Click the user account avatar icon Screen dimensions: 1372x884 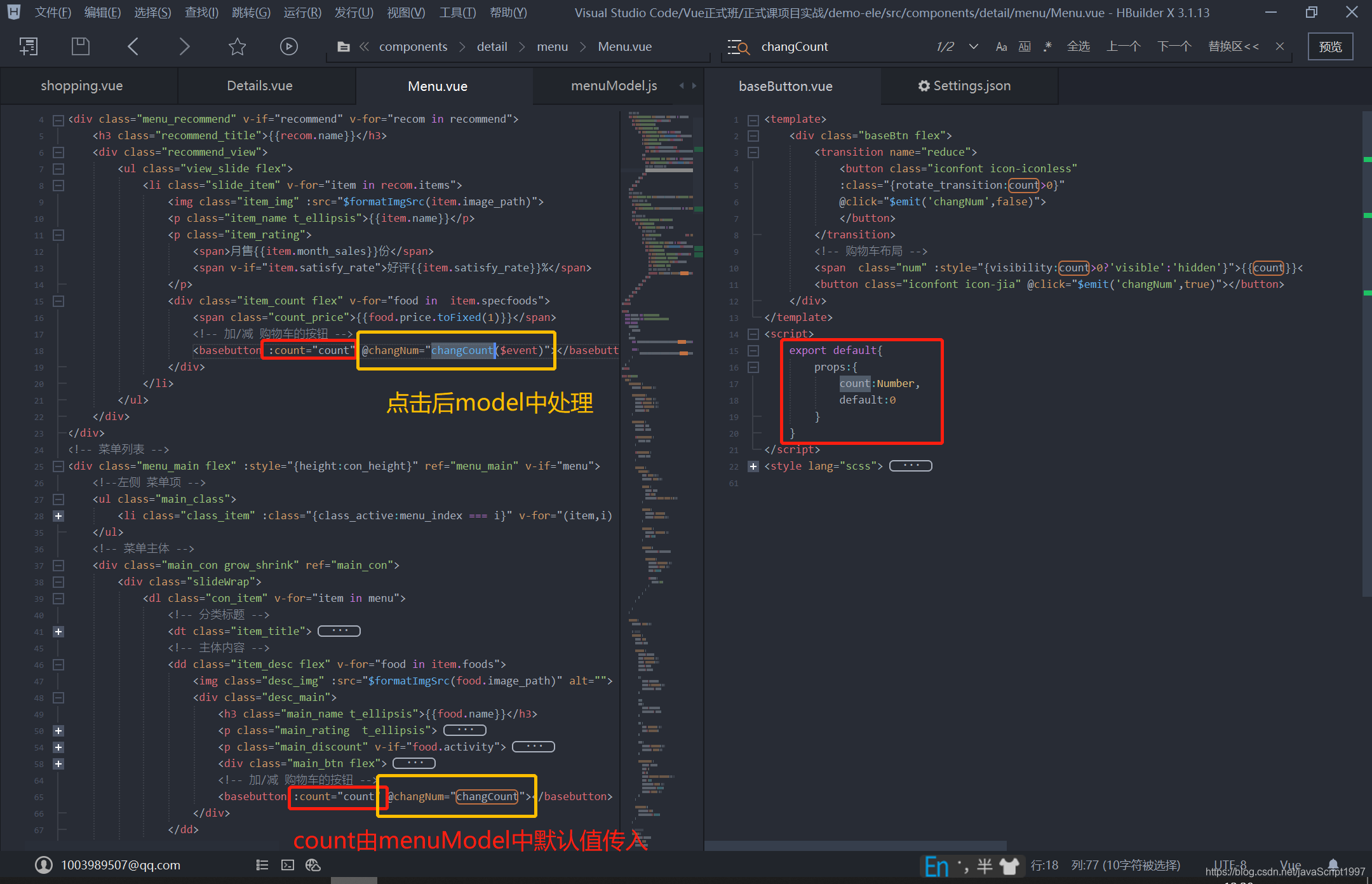[44, 864]
